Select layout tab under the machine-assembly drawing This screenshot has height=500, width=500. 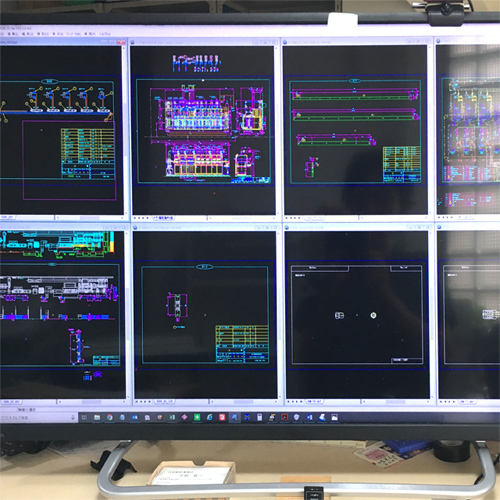[163, 218]
